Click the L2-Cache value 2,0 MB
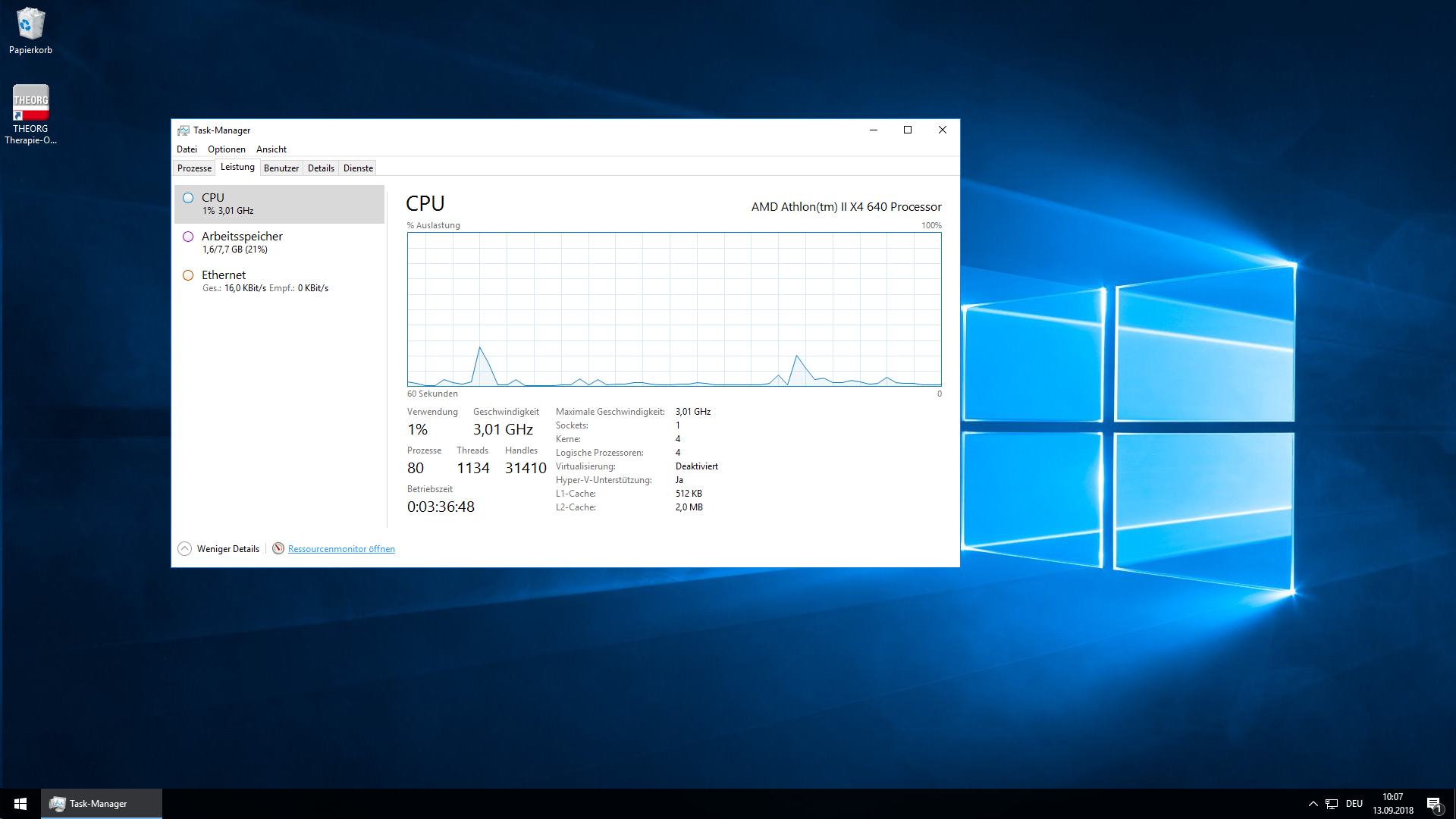The image size is (1456, 819). (x=689, y=507)
